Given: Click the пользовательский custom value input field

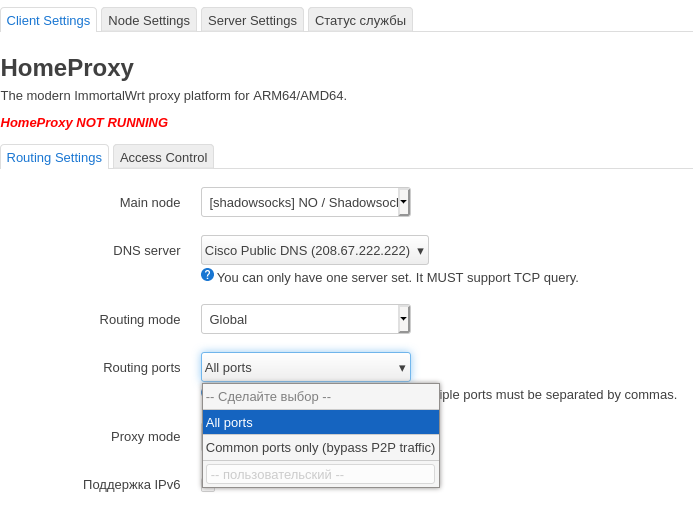Looking at the screenshot, I should pos(320,474).
